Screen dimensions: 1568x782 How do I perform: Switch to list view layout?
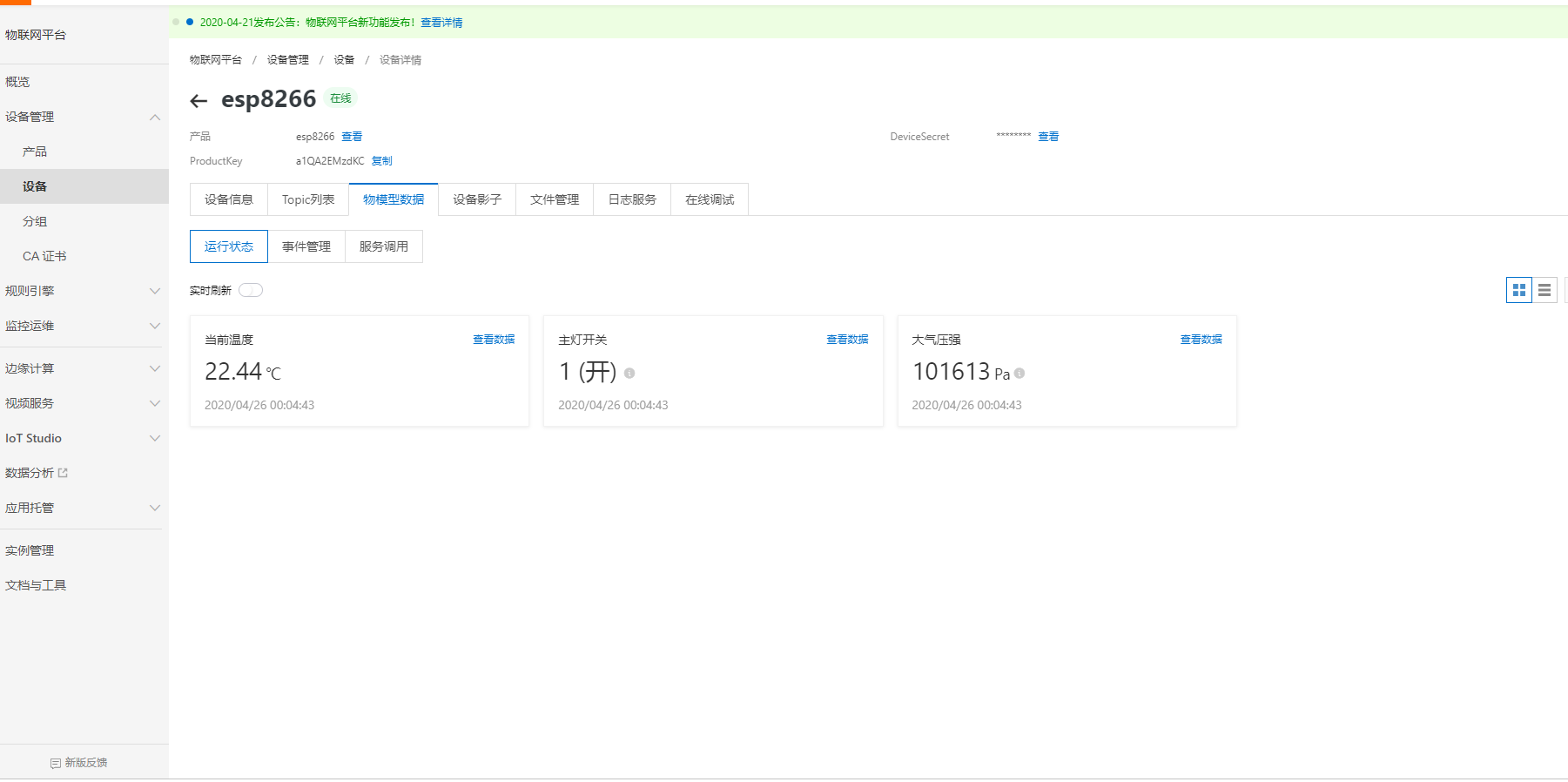tap(1544, 290)
